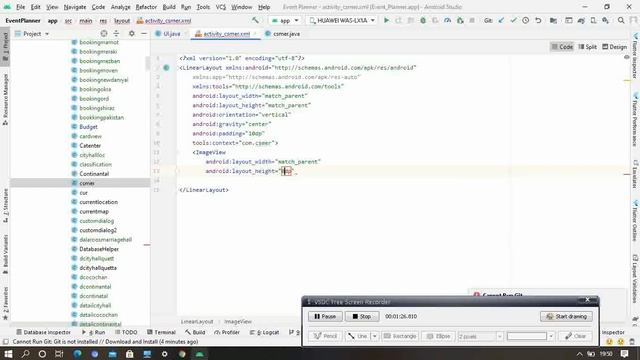This screenshot has width=640, height=360.
Task: Select the csmer class in project tree
Action: pyautogui.click(x=87, y=183)
